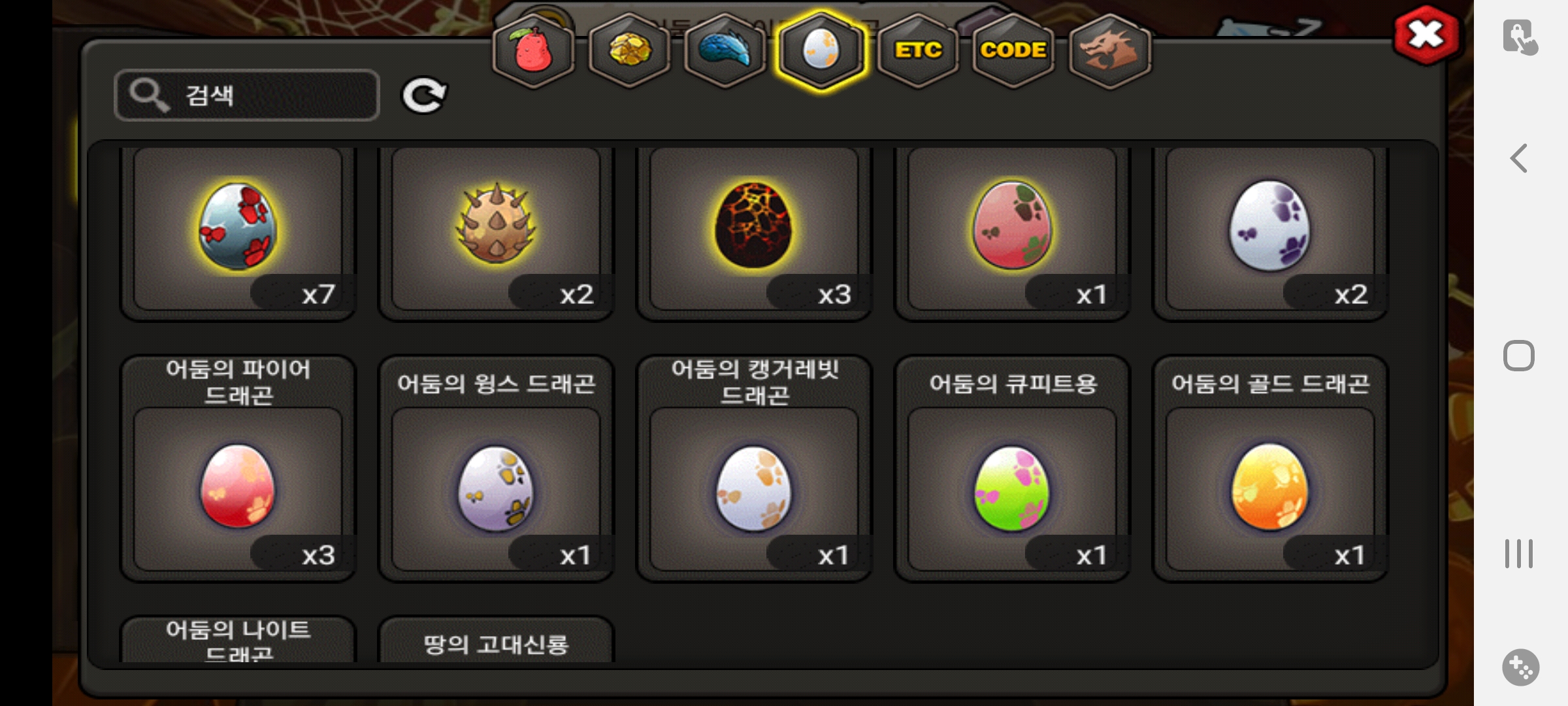Select the black lava-cracked egg x3
Screen dimensions: 1568x706
755,229
